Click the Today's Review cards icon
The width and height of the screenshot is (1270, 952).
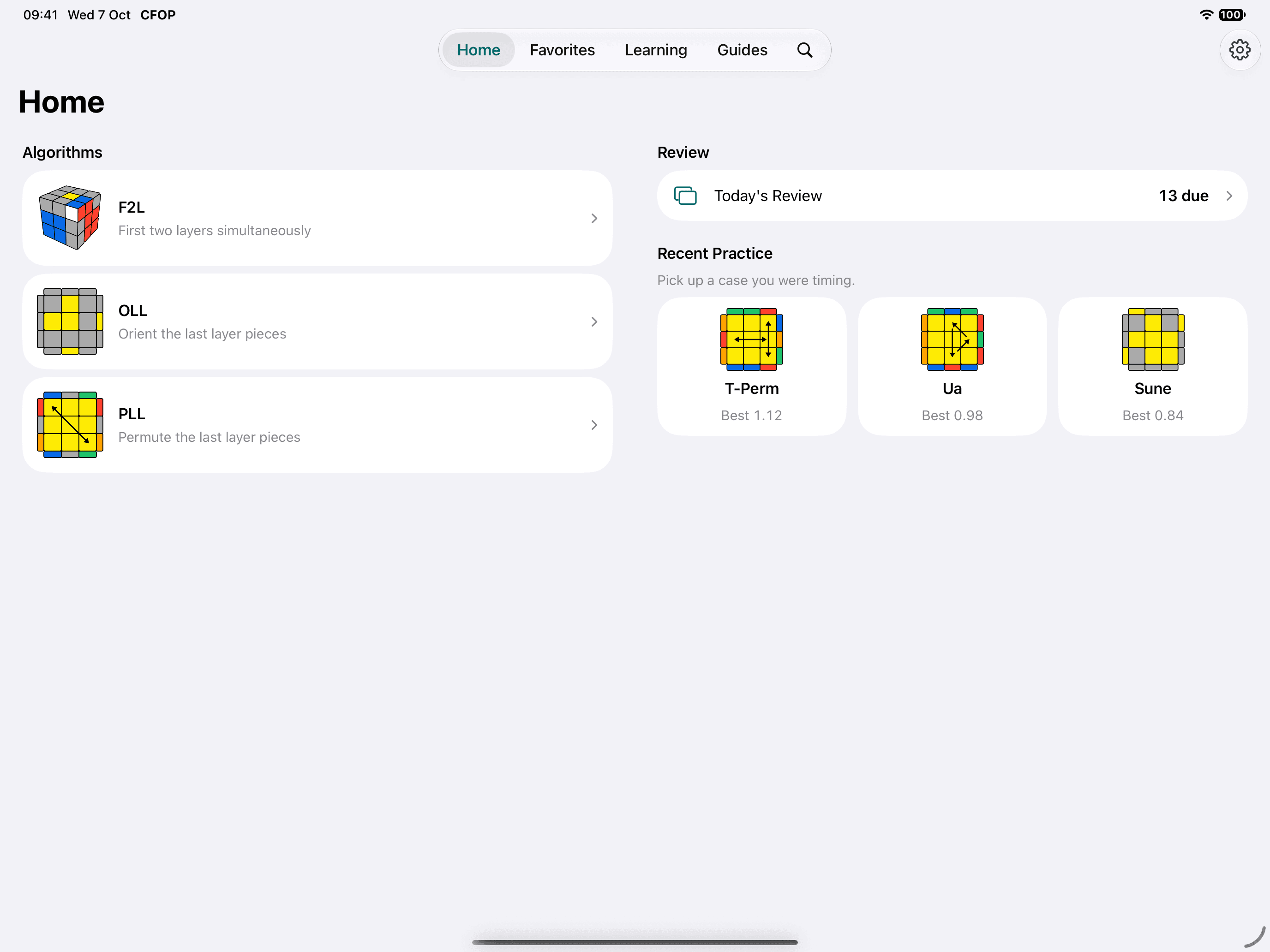[x=685, y=196]
